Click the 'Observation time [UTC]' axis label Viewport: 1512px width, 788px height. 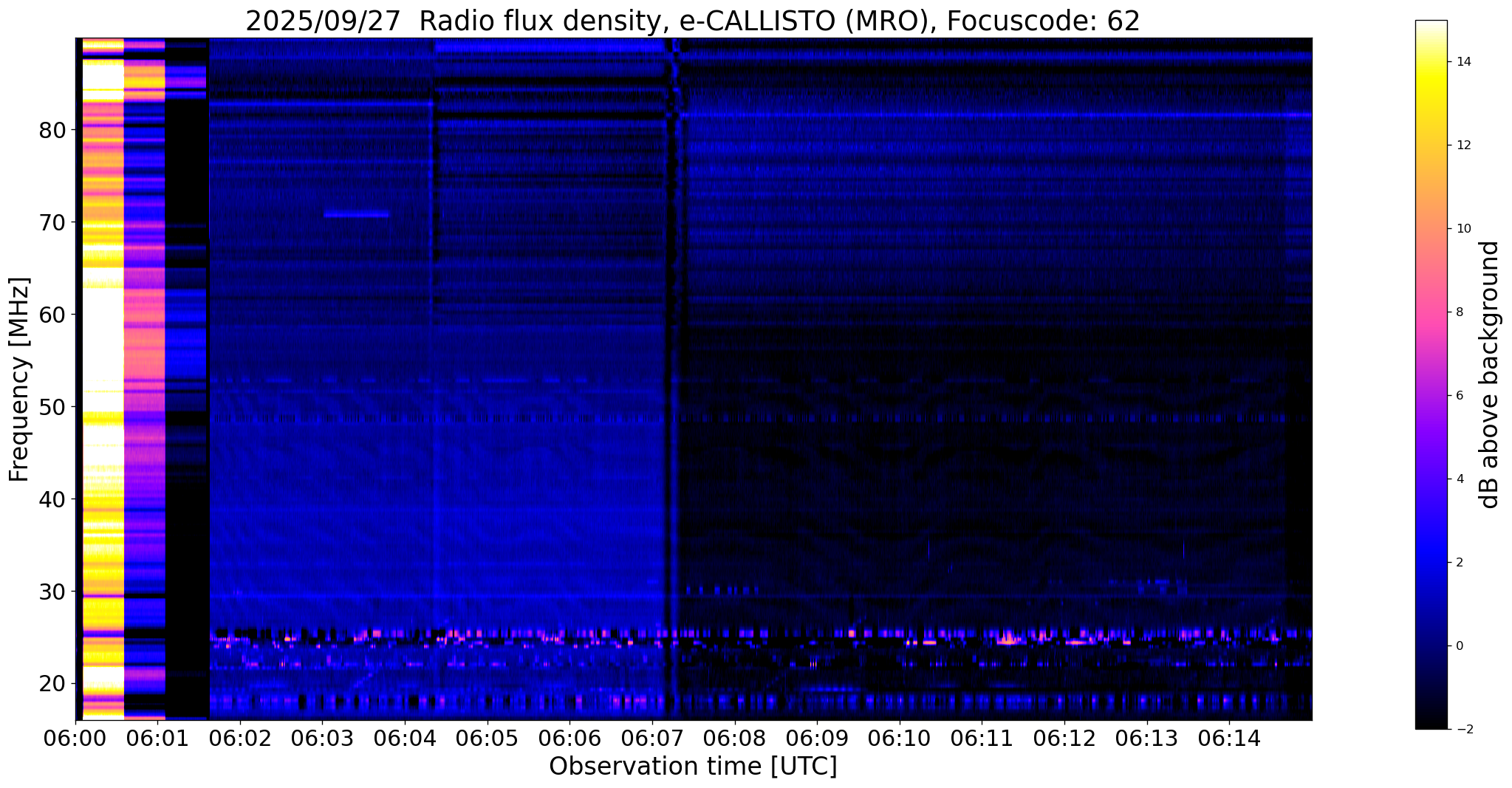click(693, 767)
